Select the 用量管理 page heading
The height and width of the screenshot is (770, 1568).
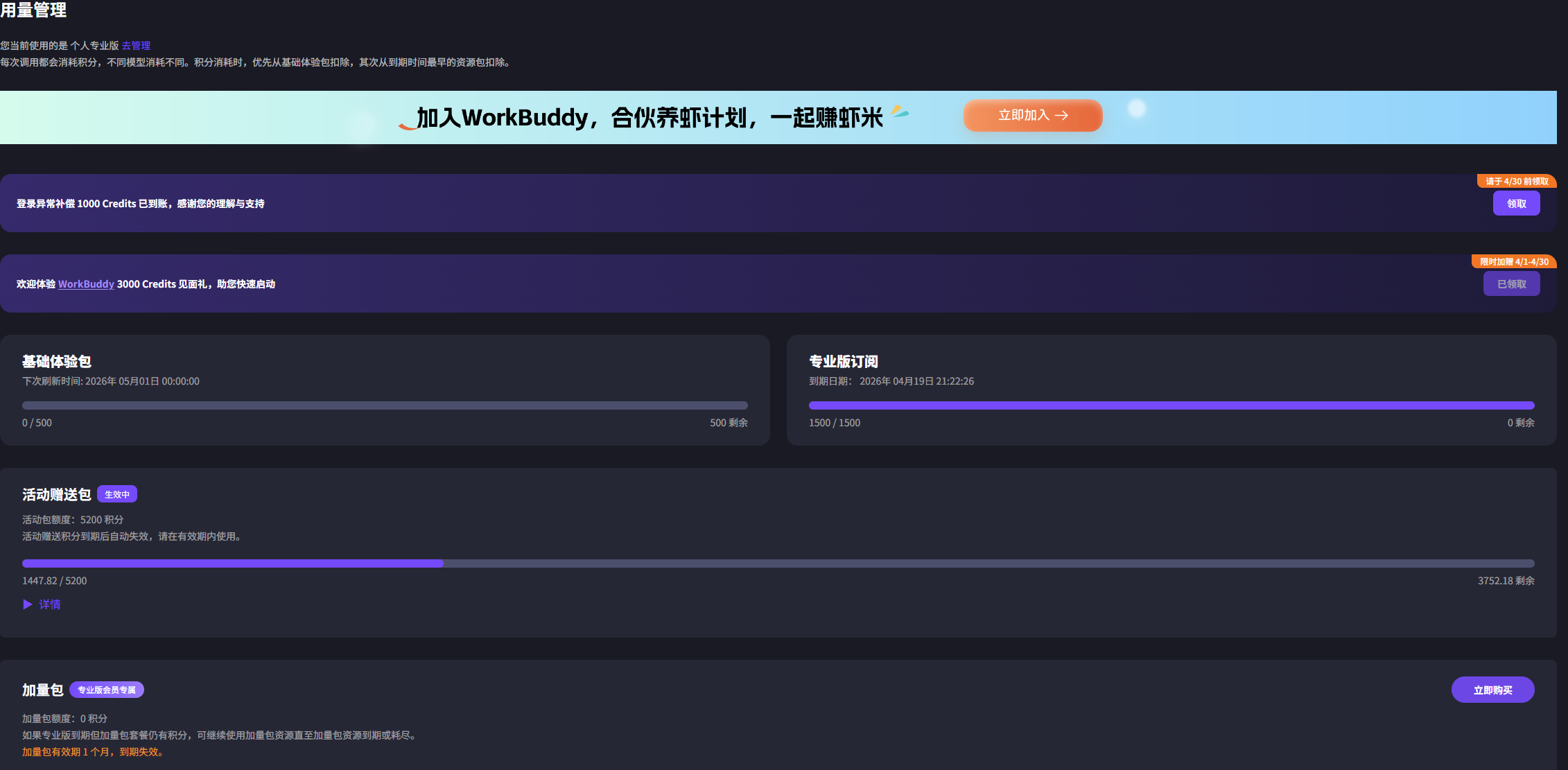tap(33, 10)
